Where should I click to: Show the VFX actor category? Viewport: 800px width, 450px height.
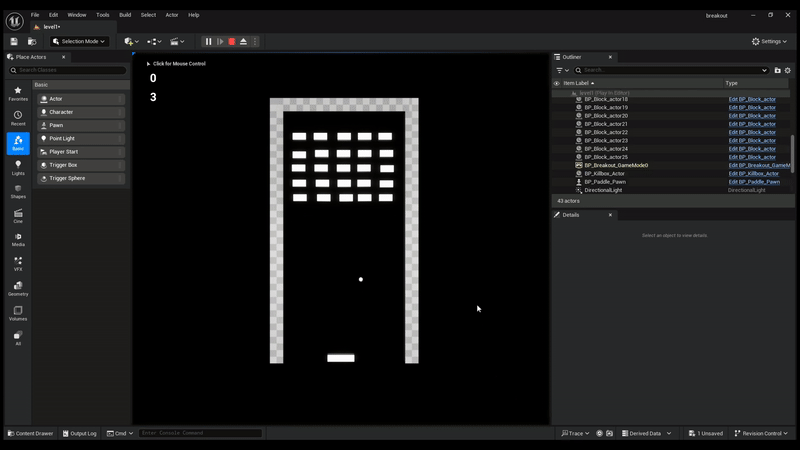(x=18, y=264)
